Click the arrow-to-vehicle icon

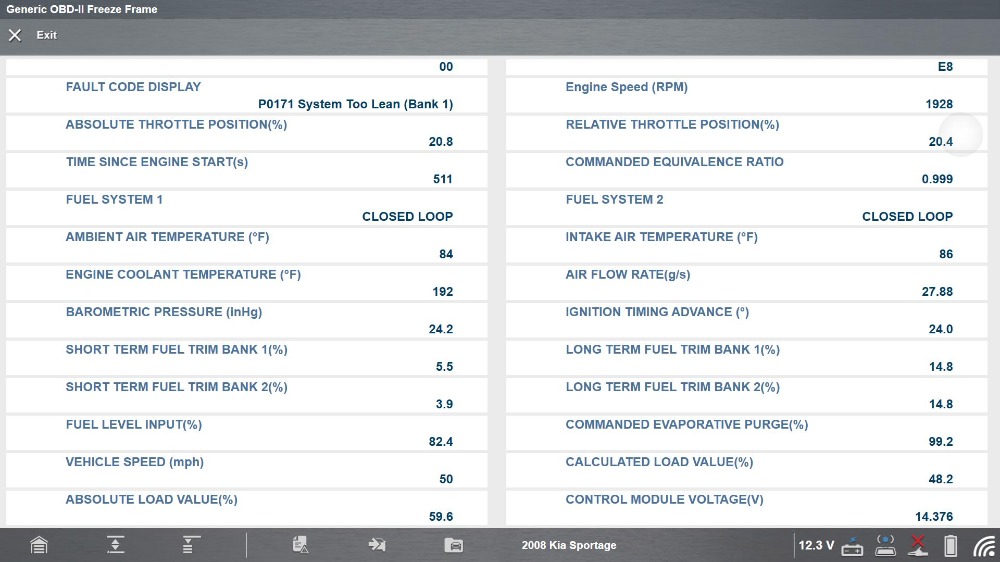coord(377,545)
